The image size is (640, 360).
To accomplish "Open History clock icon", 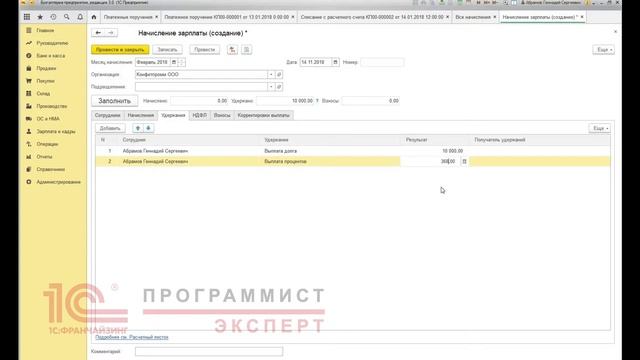I will coord(53,17).
